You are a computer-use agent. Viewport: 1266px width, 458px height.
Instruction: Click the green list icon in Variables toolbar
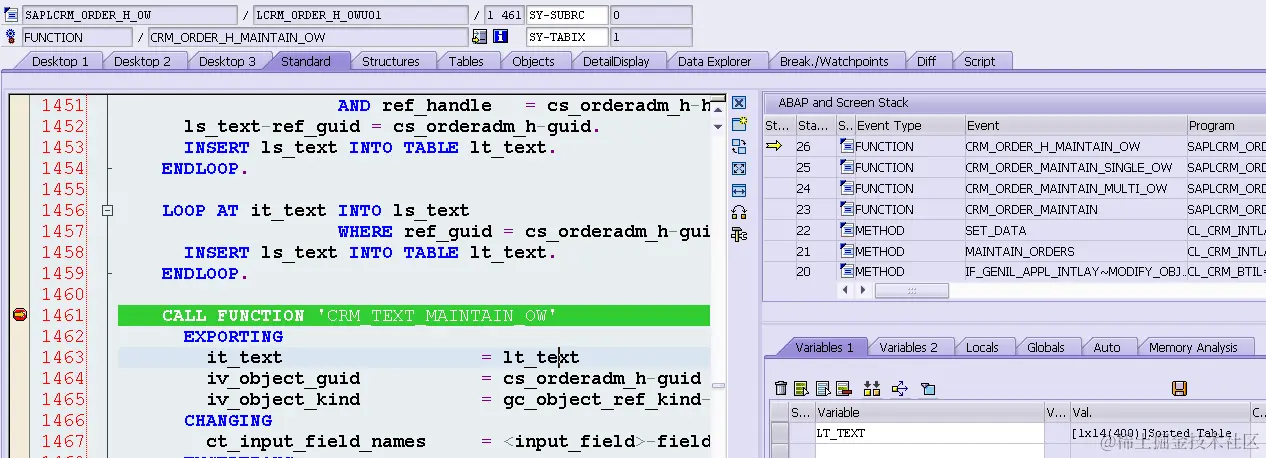(801, 388)
